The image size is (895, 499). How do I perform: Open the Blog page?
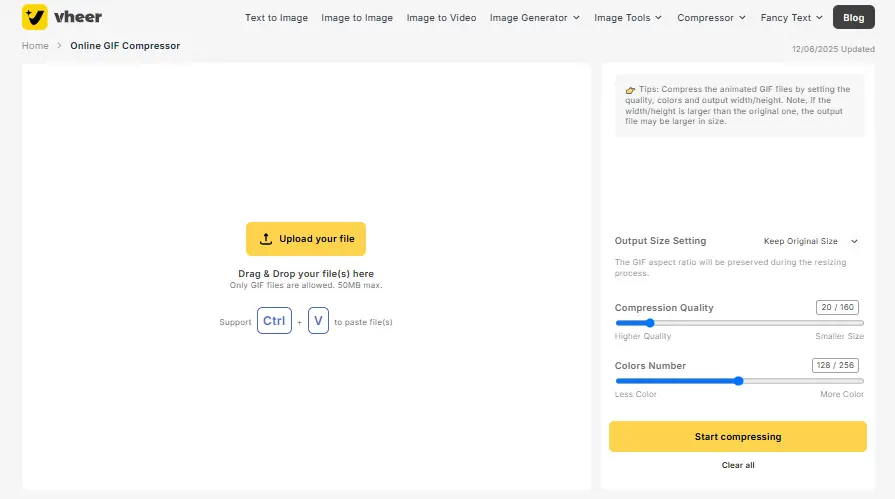[853, 17]
